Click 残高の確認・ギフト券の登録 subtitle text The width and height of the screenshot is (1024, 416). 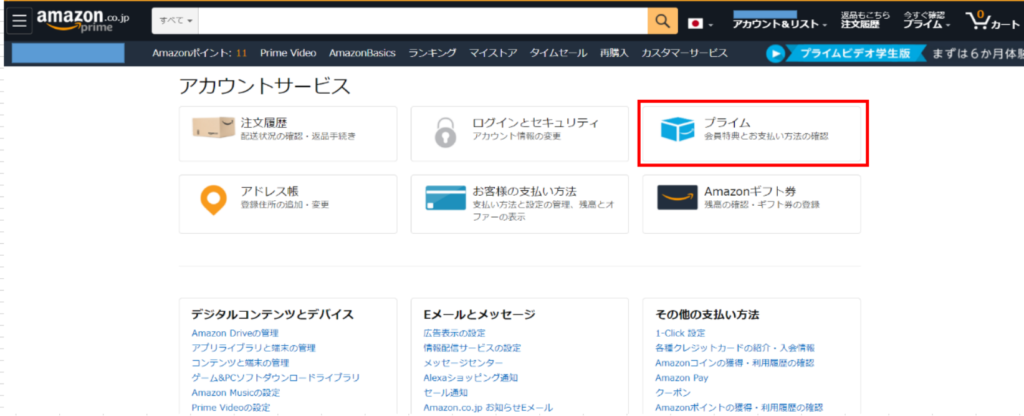click(761, 204)
